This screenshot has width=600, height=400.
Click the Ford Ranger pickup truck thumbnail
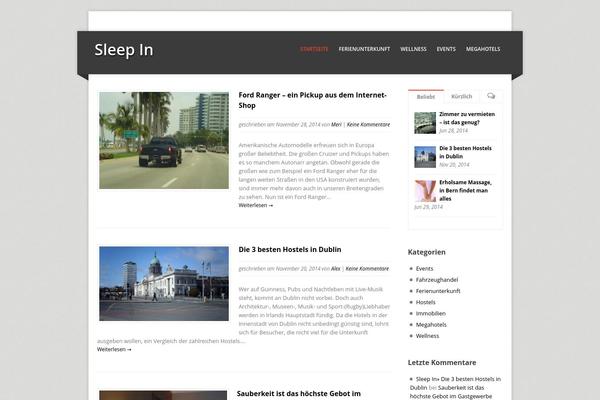(x=164, y=140)
